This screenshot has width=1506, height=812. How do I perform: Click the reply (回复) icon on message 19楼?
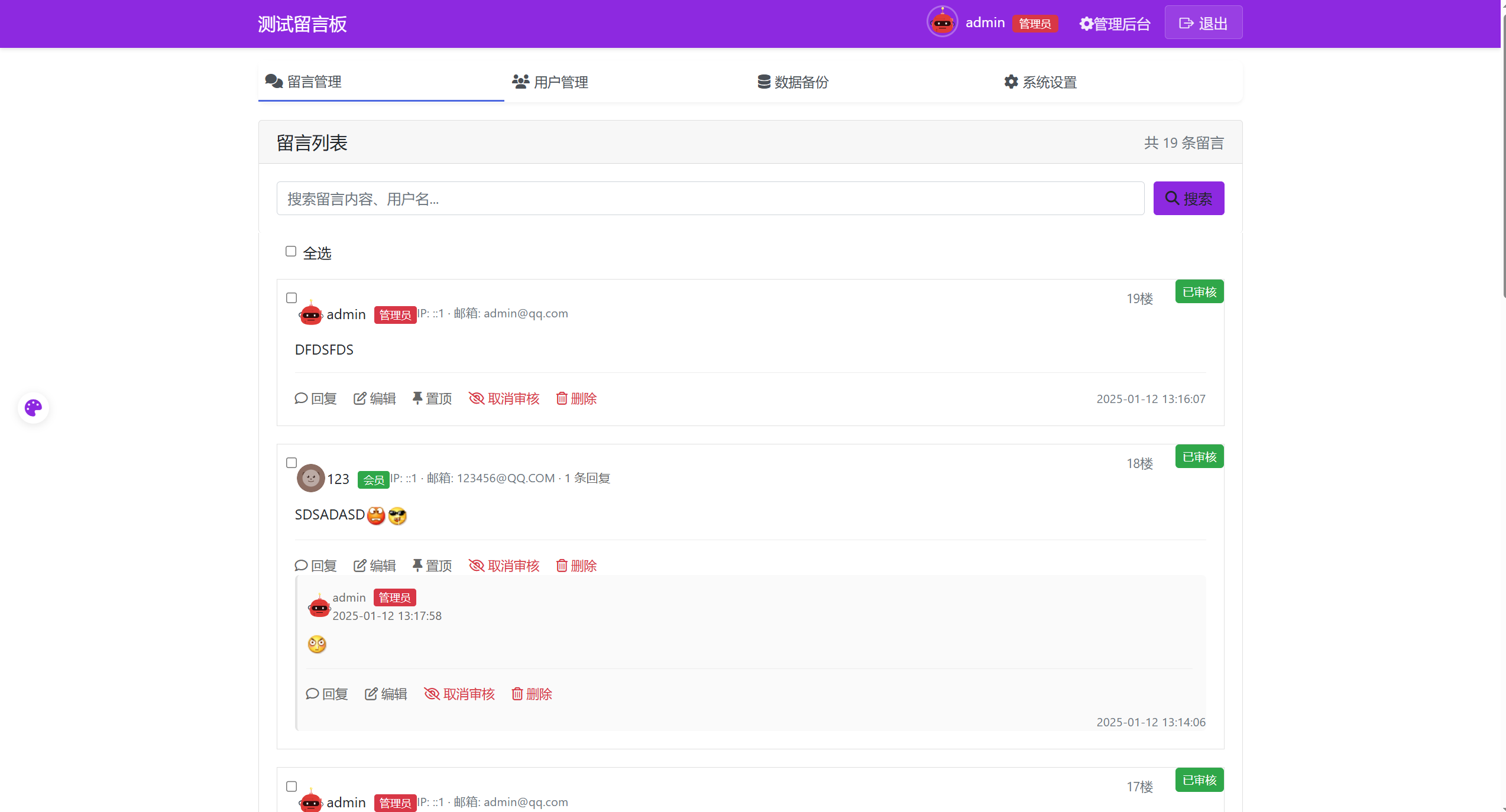(x=301, y=398)
